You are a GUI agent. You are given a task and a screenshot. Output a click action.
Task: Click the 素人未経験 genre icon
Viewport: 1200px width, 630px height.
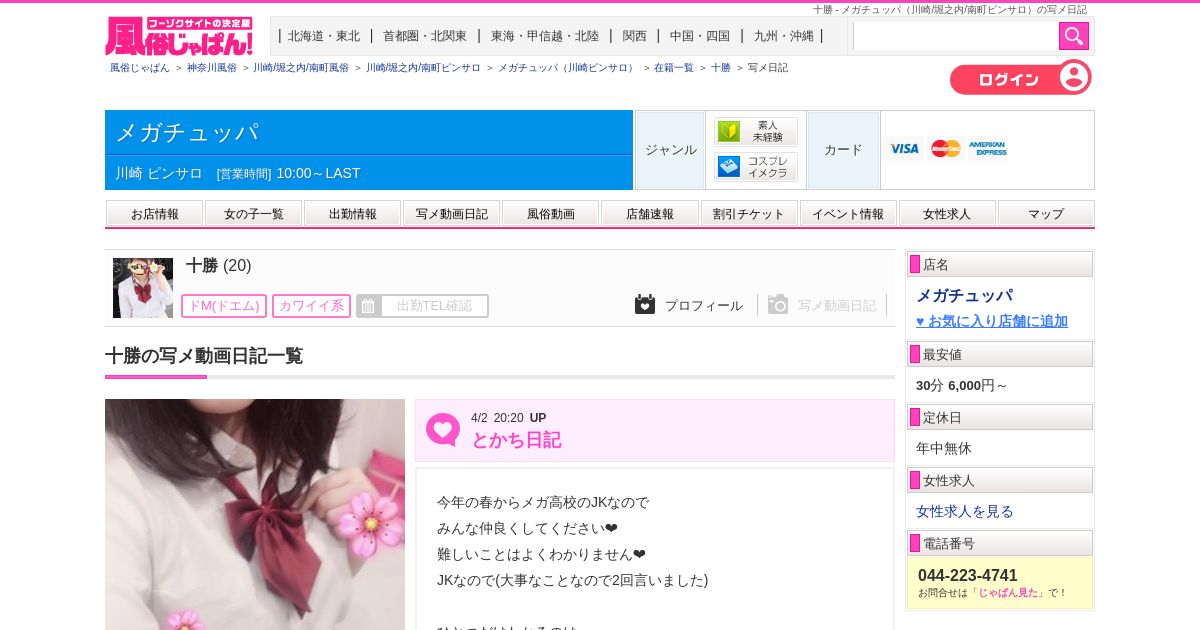[756, 131]
